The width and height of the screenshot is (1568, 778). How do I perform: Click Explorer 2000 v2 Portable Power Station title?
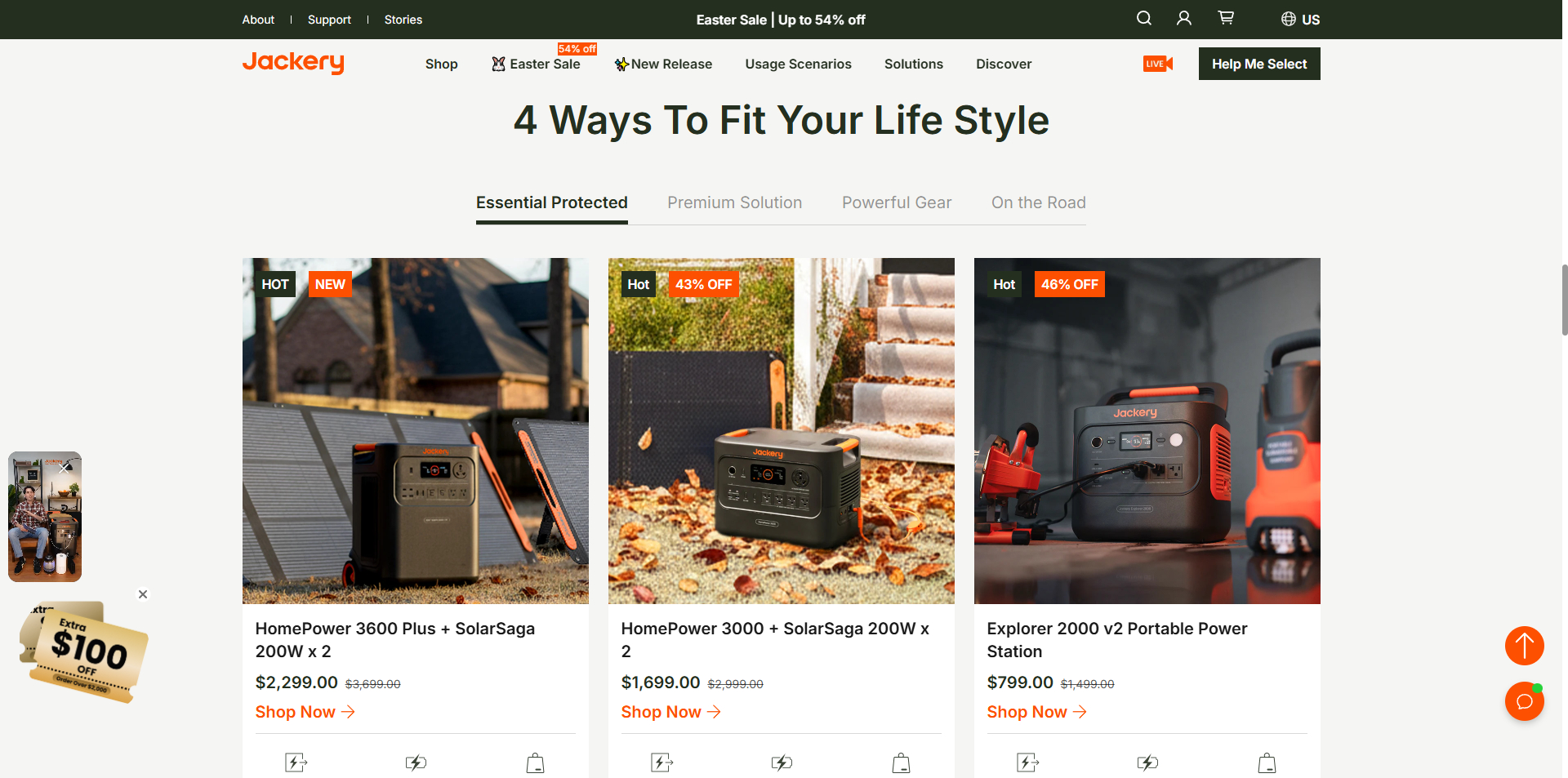1117,640
